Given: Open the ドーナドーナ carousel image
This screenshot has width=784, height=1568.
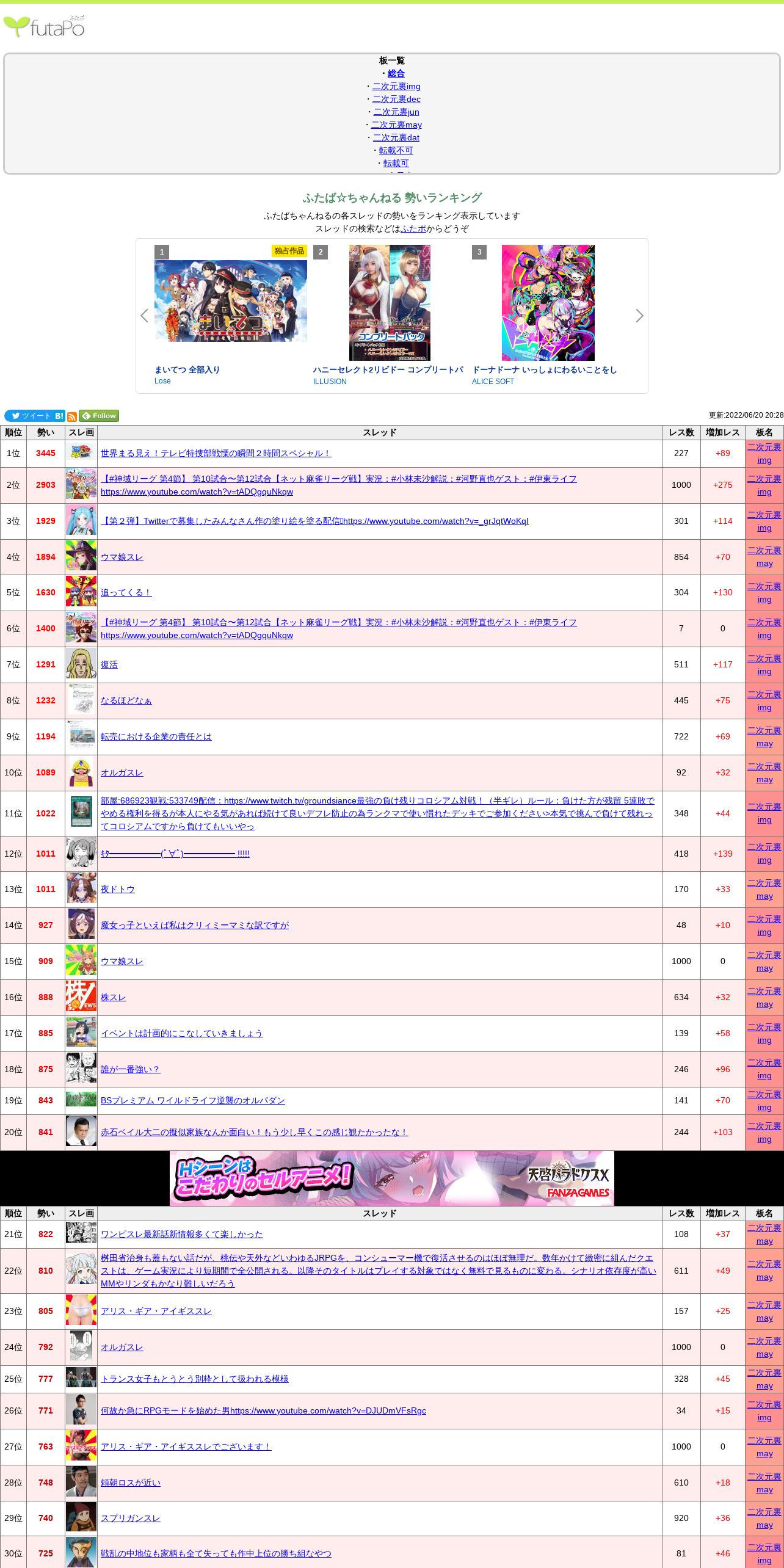Looking at the screenshot, I should coord(548,303).
